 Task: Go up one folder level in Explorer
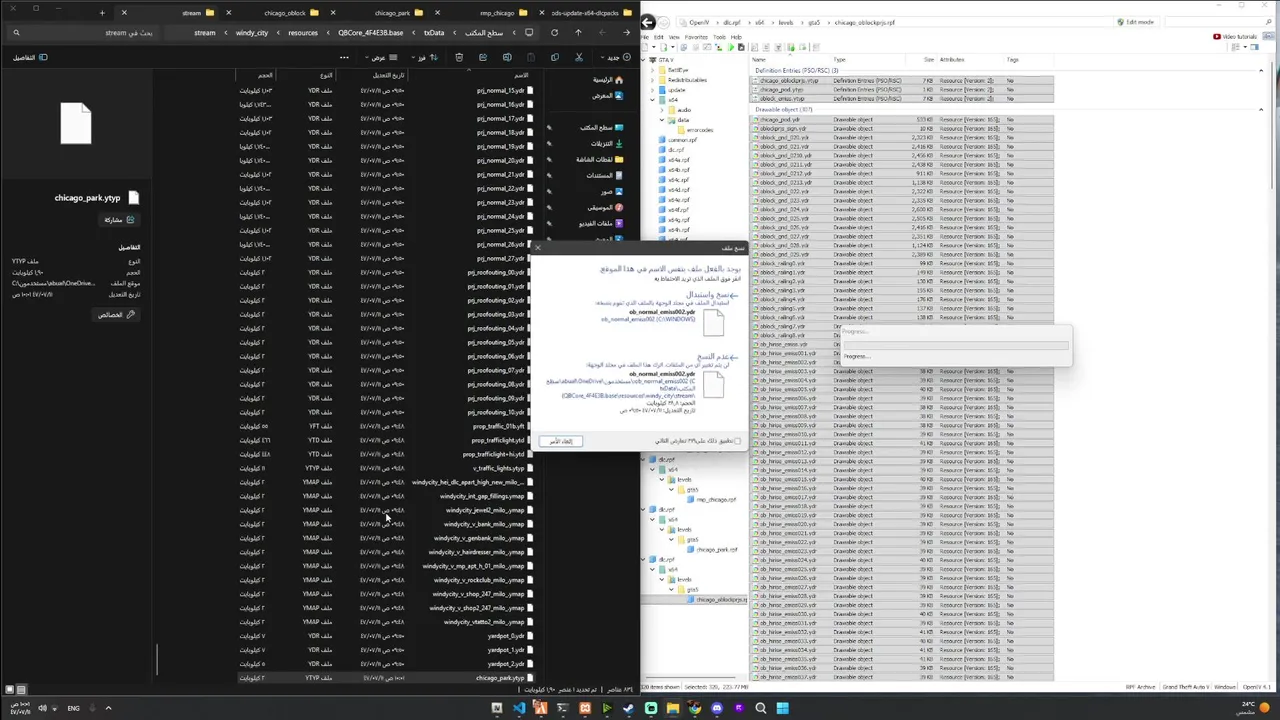point(577,33)
